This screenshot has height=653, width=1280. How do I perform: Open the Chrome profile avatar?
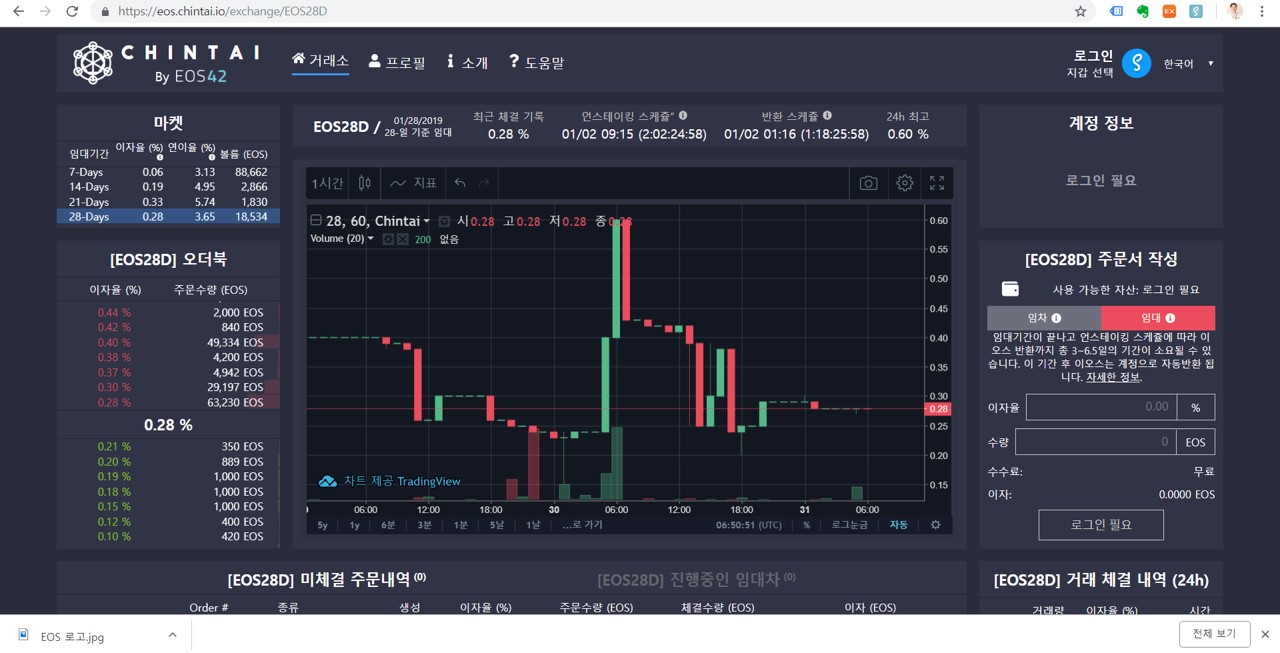click(x=1235, y=12)
